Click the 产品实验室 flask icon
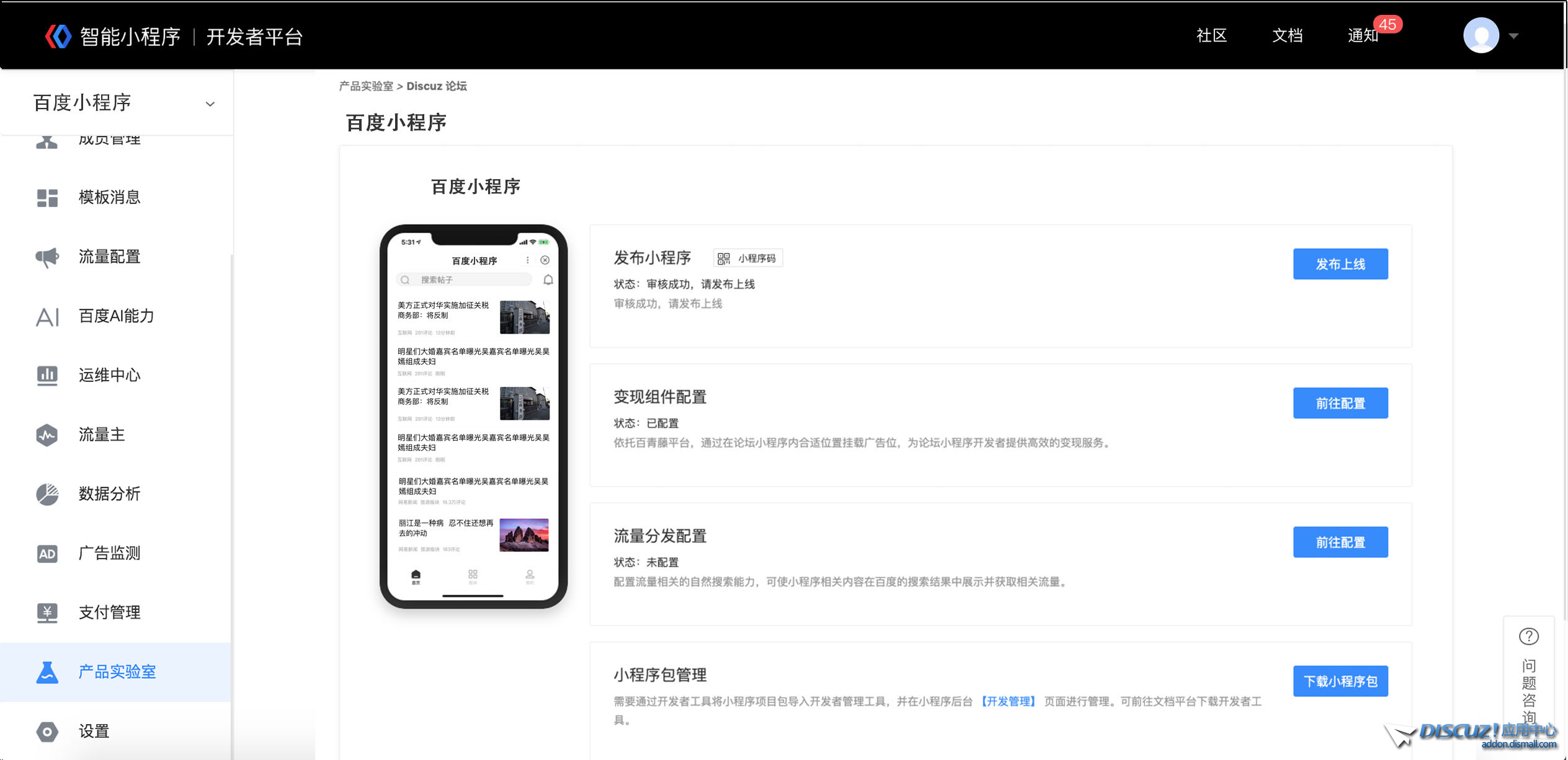 (x=47, y=672)
